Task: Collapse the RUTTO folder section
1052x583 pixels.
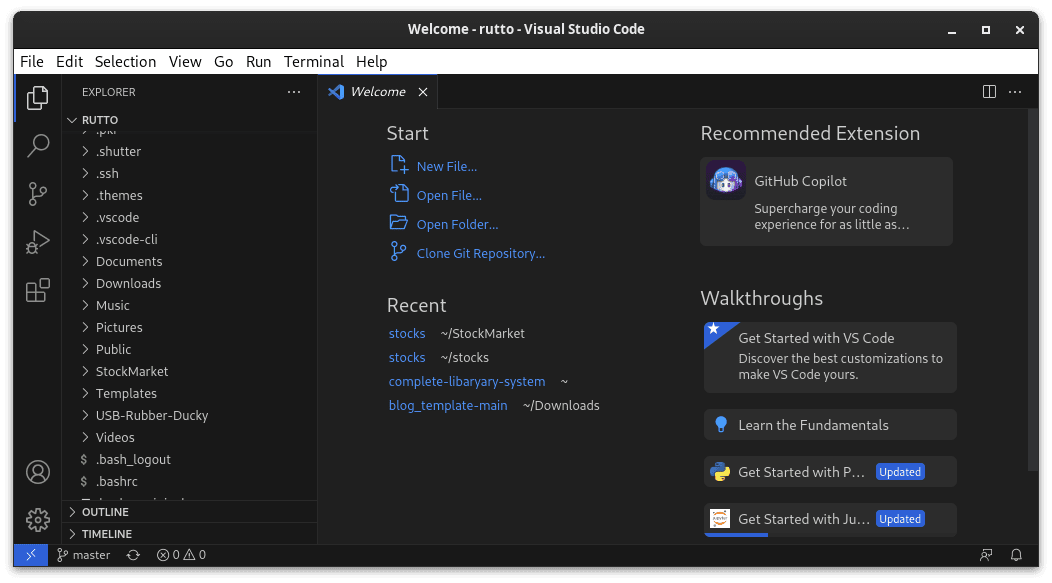Action: point(189,120)
